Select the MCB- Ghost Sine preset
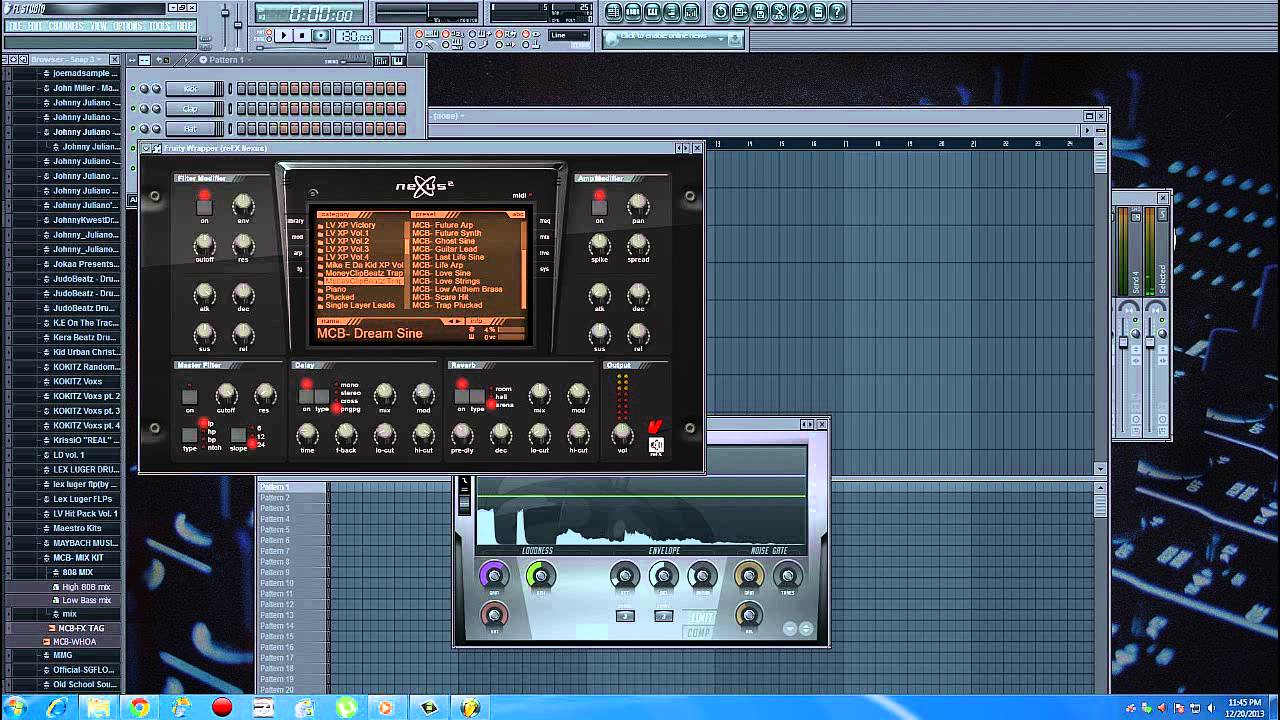 coord(443,241)
